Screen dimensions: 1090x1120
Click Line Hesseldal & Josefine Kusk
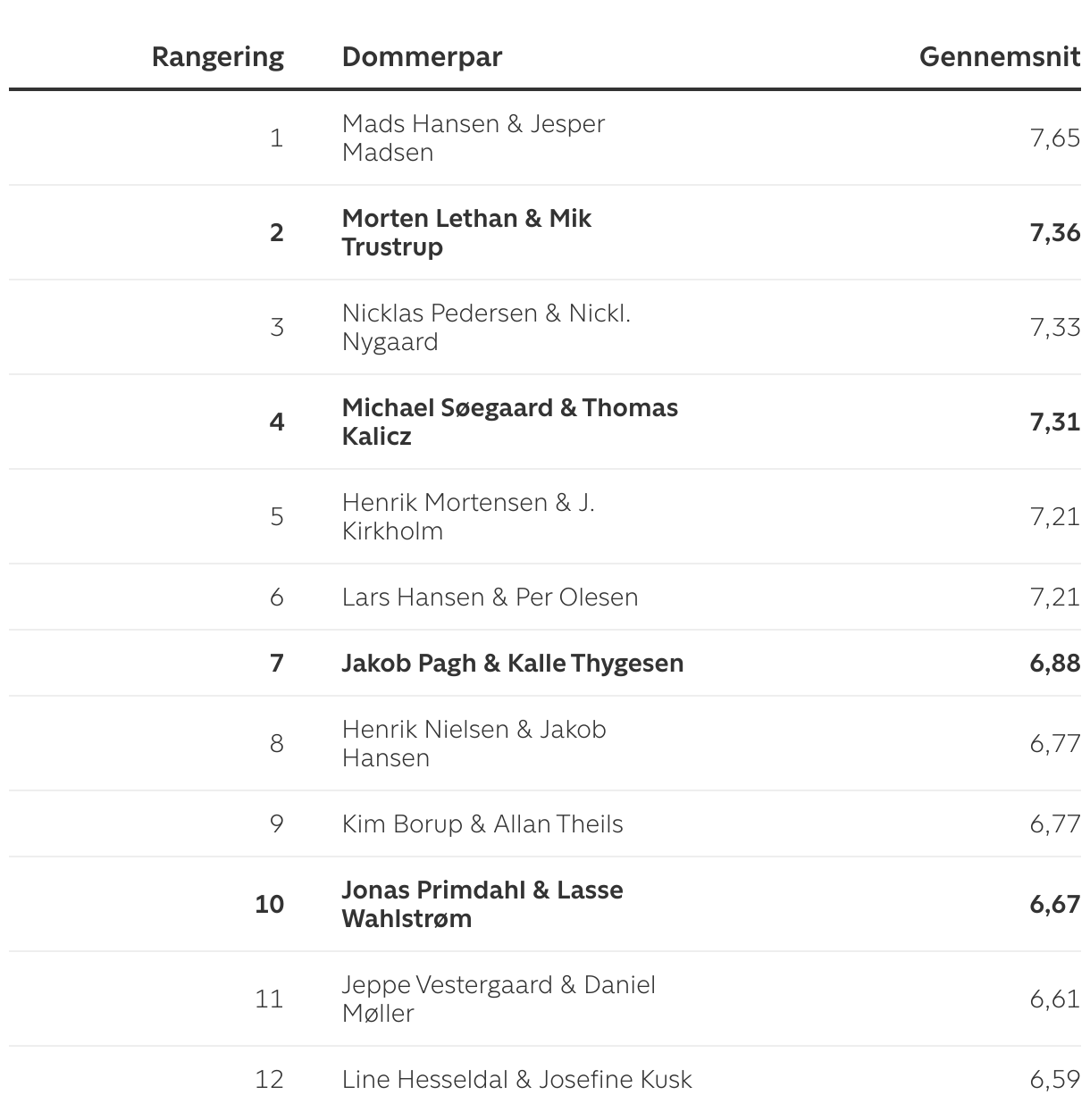pos(516,1079)
